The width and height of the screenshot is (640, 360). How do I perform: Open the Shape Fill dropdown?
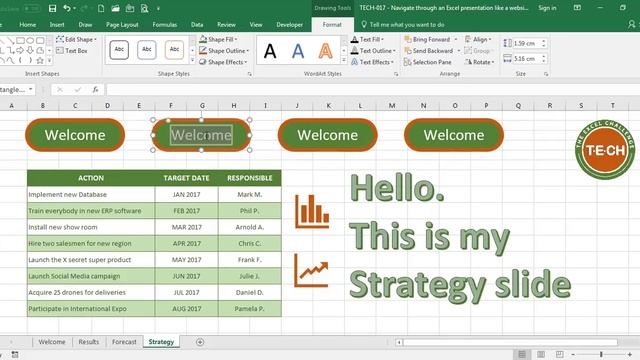[218, 39]
